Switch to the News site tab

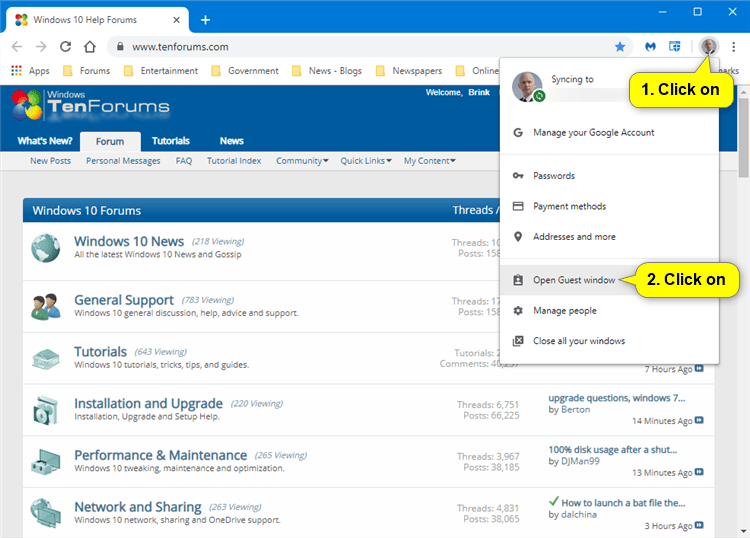pos(232,141)
